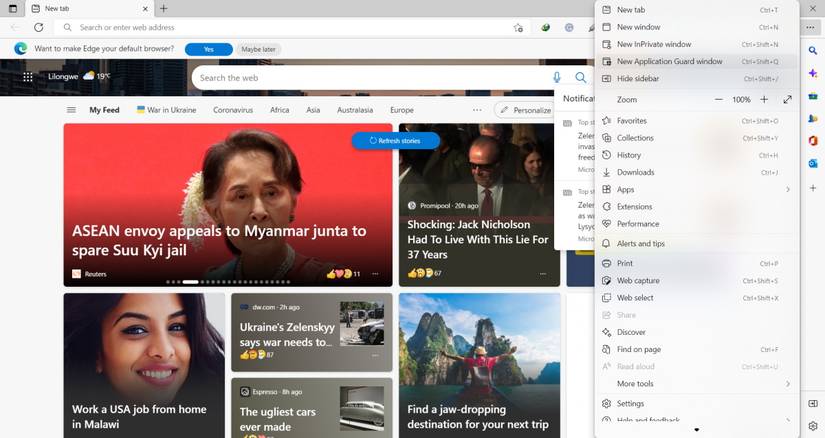Choose New tab menu item
825x438 pixels.
coord(697,9)
